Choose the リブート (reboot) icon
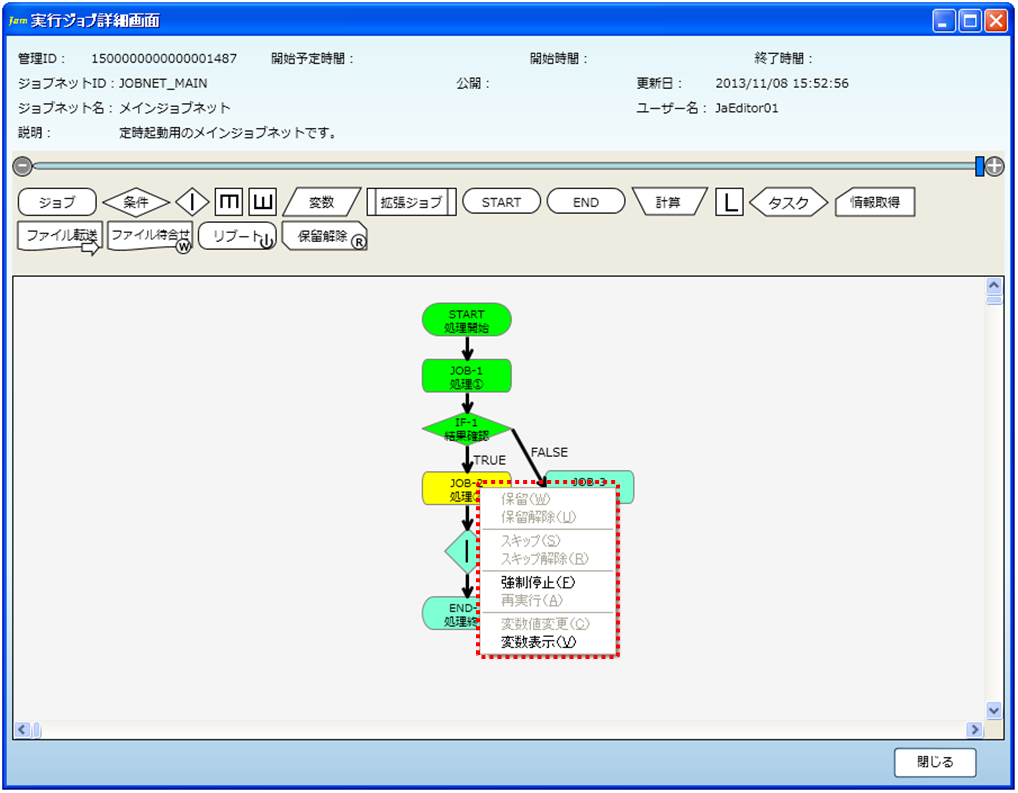The width and height of the screenshot is (1018, 793). pyautogui.click(x=238, y=236)
